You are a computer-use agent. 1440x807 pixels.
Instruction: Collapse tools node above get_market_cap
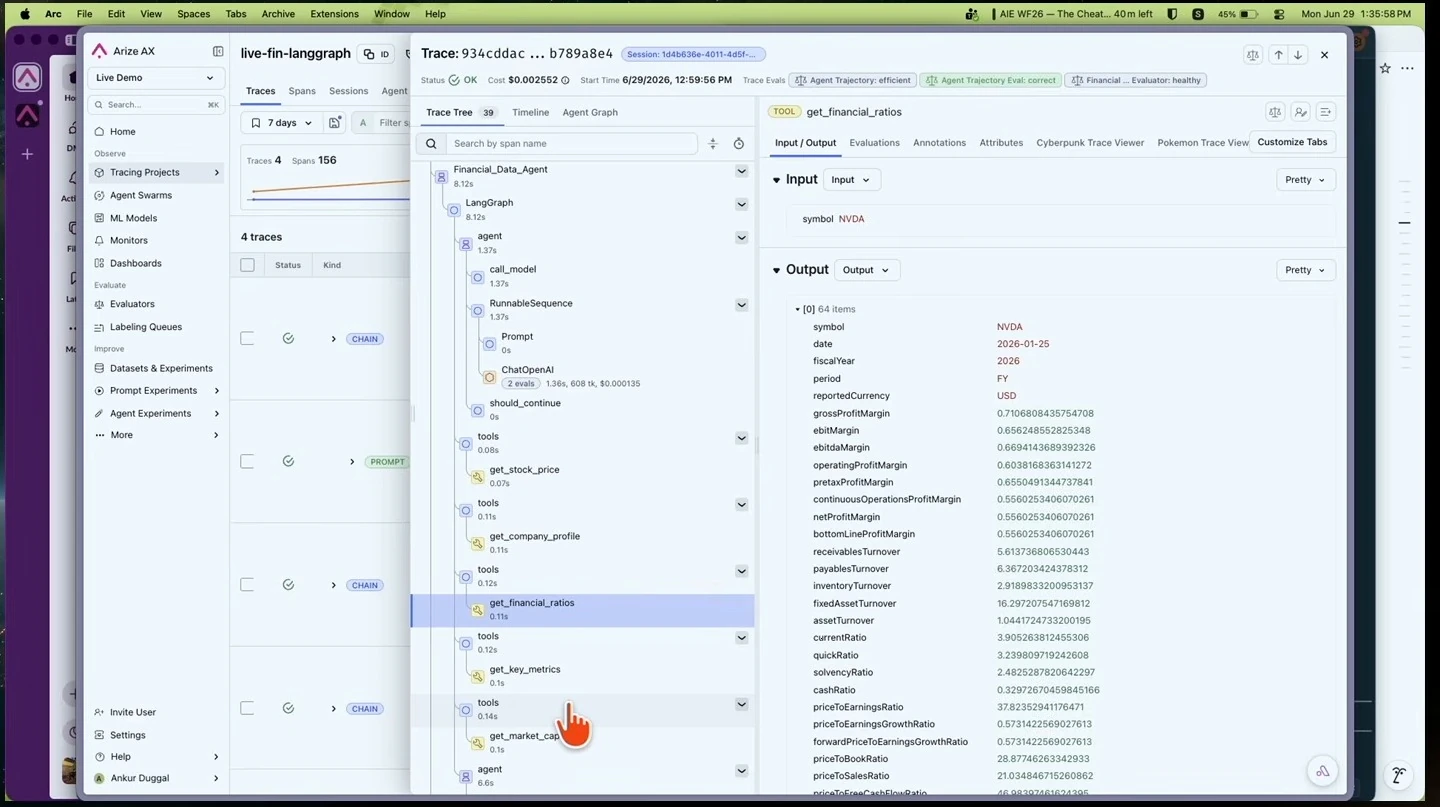742,704
